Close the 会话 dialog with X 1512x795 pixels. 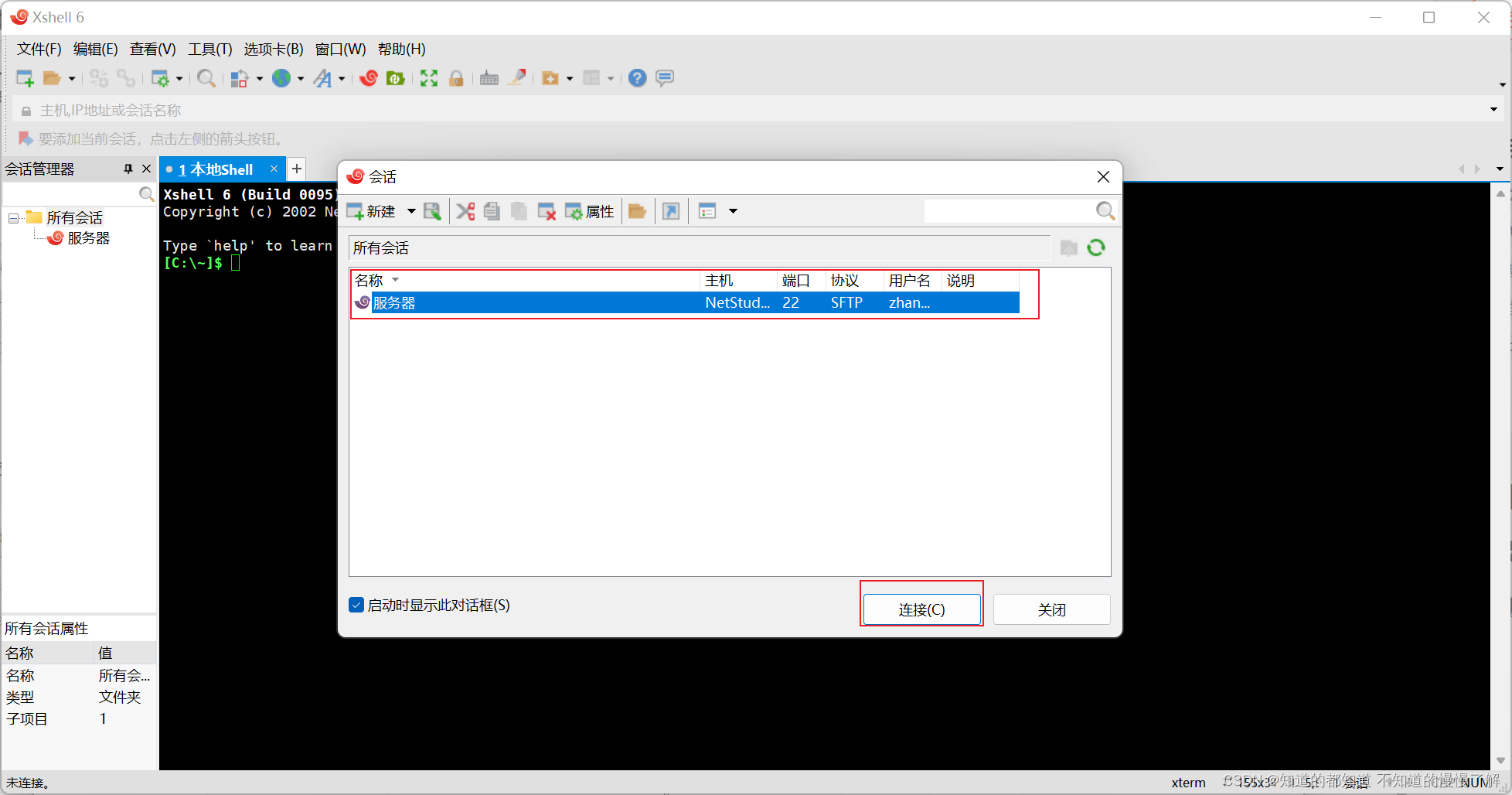tap(1103, 177)
